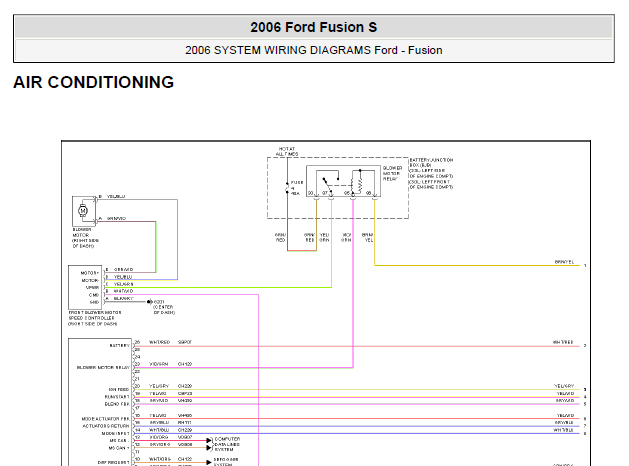Click the BRN/RED wire label below the fuse
Viewport: 629px width, 466px height.
(x=280, y=237)
